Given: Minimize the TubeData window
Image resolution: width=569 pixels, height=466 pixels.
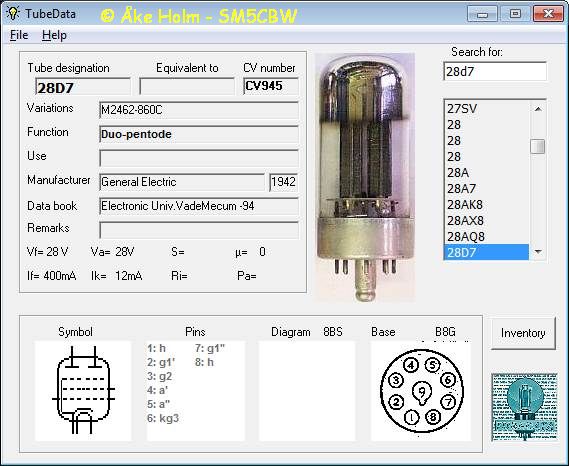Looking at the screenshot, I should tap(482, 14).
